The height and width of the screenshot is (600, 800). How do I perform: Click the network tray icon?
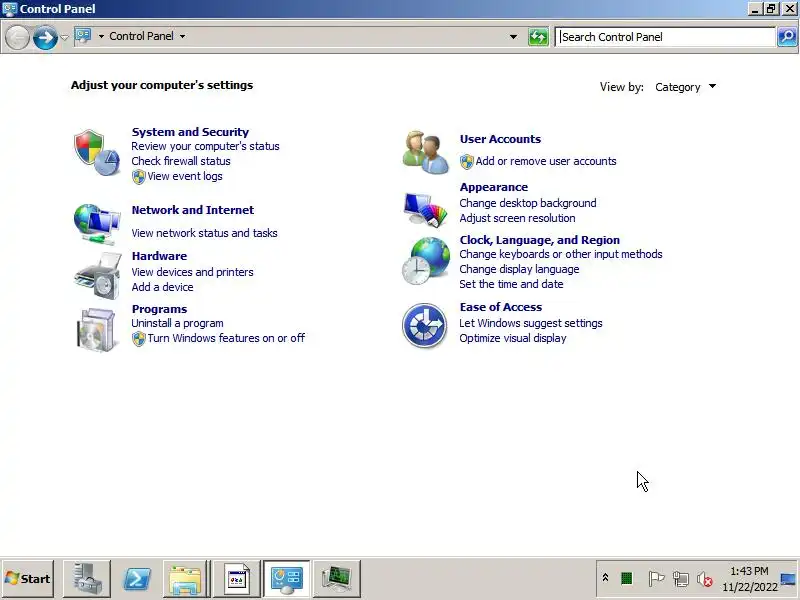pyautogui.click(x=681, y=579)
